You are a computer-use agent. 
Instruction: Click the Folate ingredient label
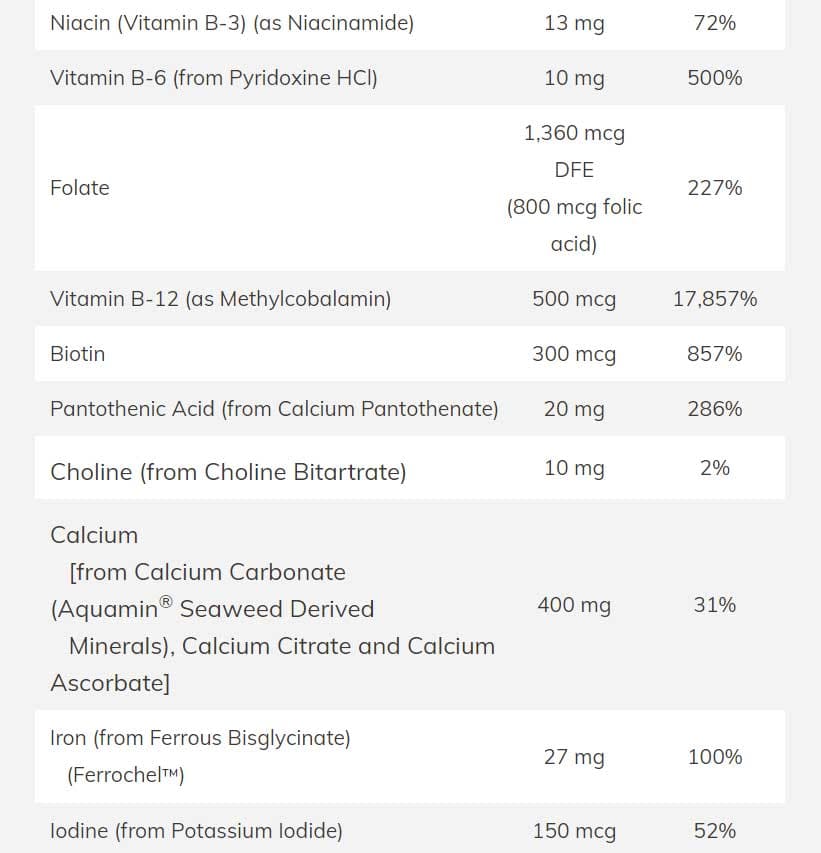pyautogui.click(x=80, y=188)
